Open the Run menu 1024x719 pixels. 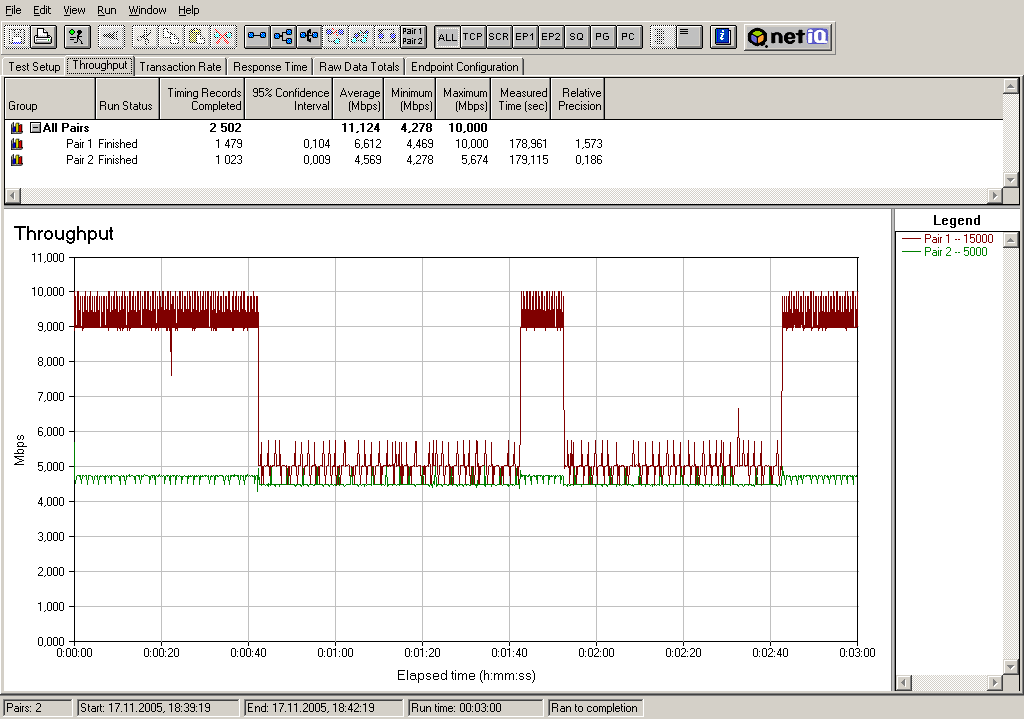tap(107, 10)
